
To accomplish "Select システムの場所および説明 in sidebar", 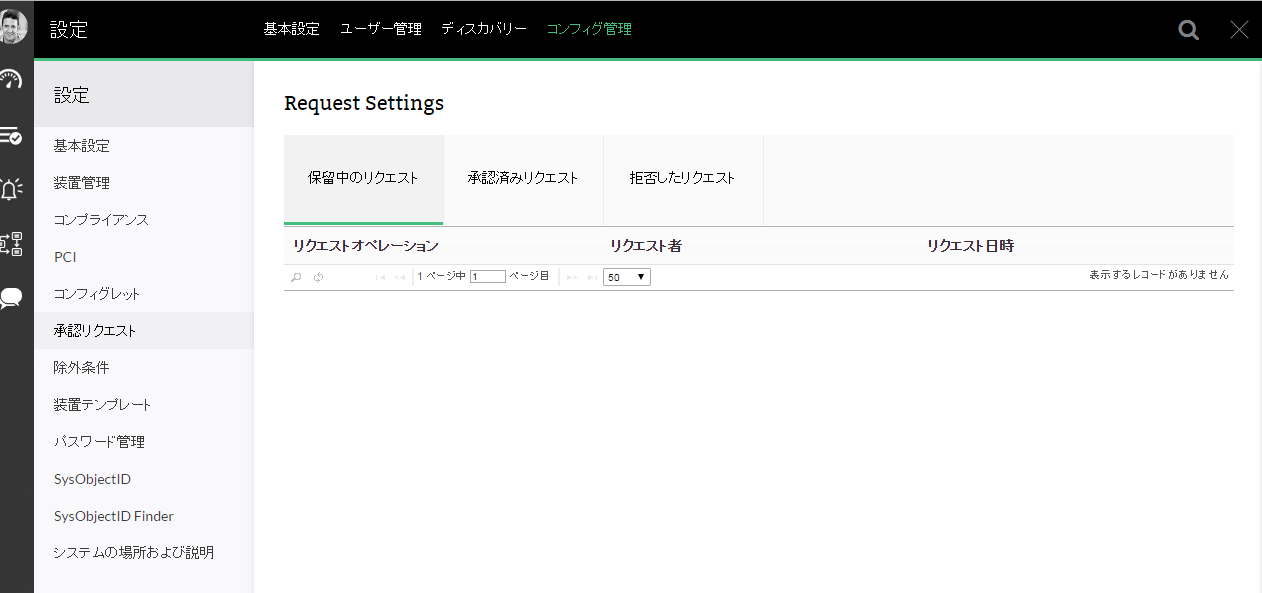I will click(144, 552).
